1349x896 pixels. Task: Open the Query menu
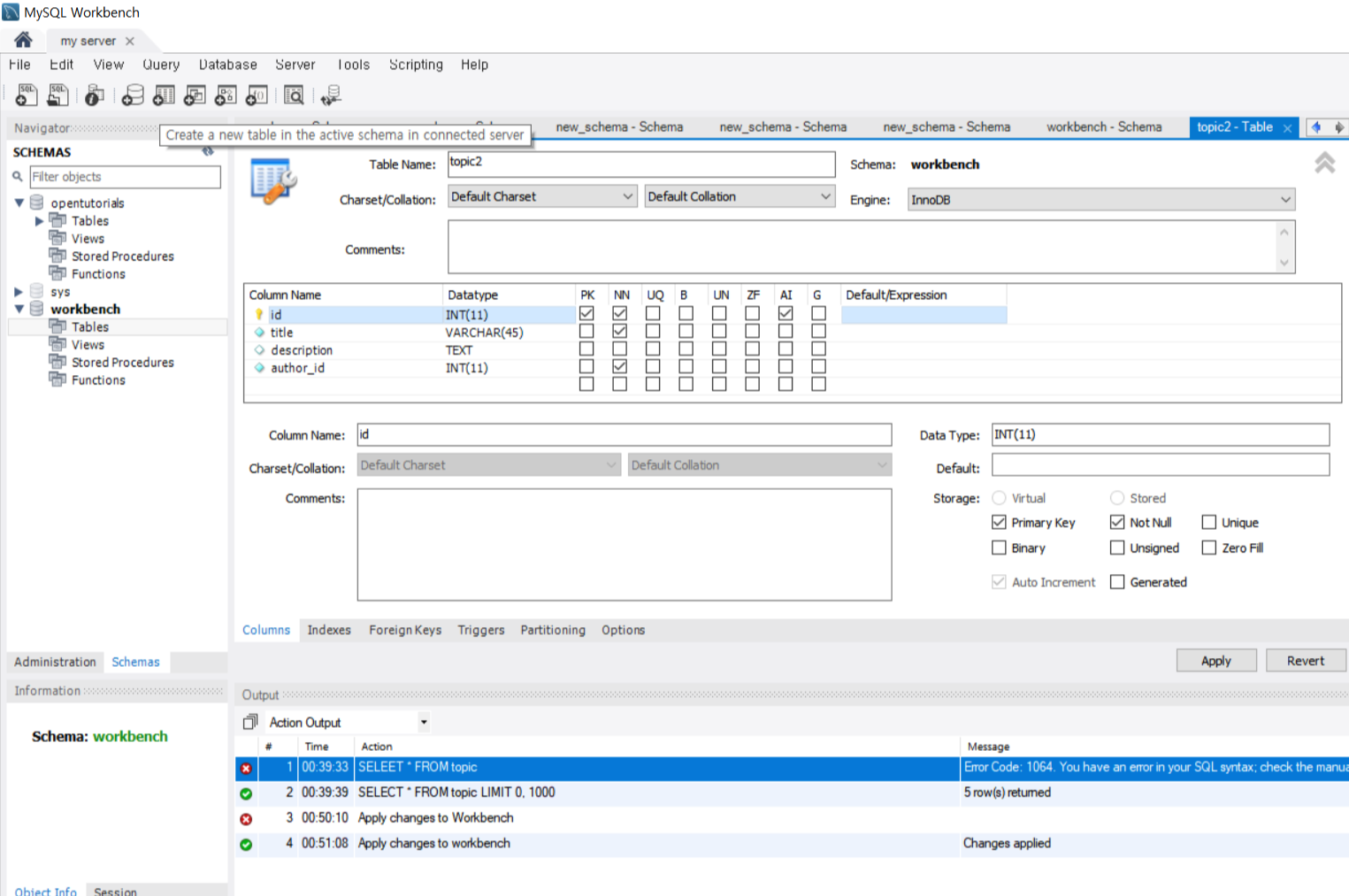click(161, 65)
